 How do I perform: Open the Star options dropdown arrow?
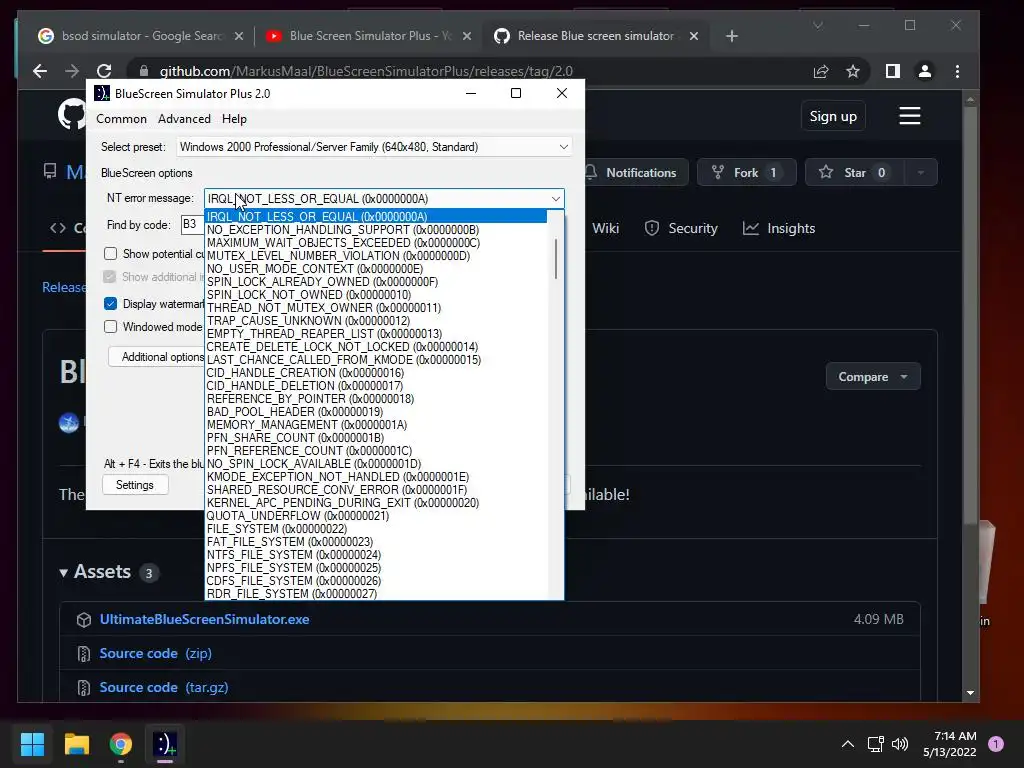point(921,172)
